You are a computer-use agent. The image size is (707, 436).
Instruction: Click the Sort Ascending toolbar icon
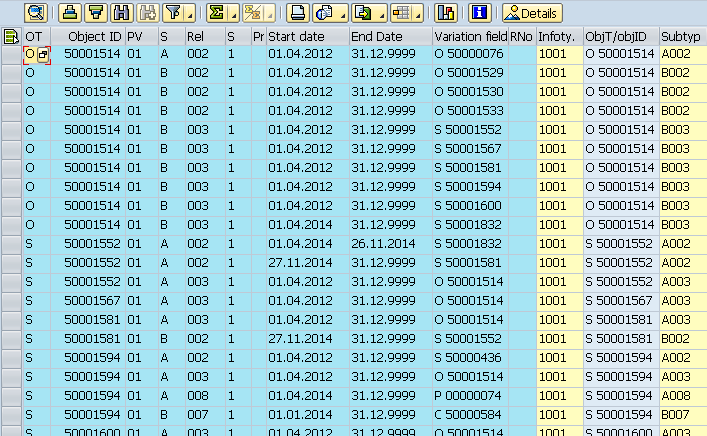69,13
